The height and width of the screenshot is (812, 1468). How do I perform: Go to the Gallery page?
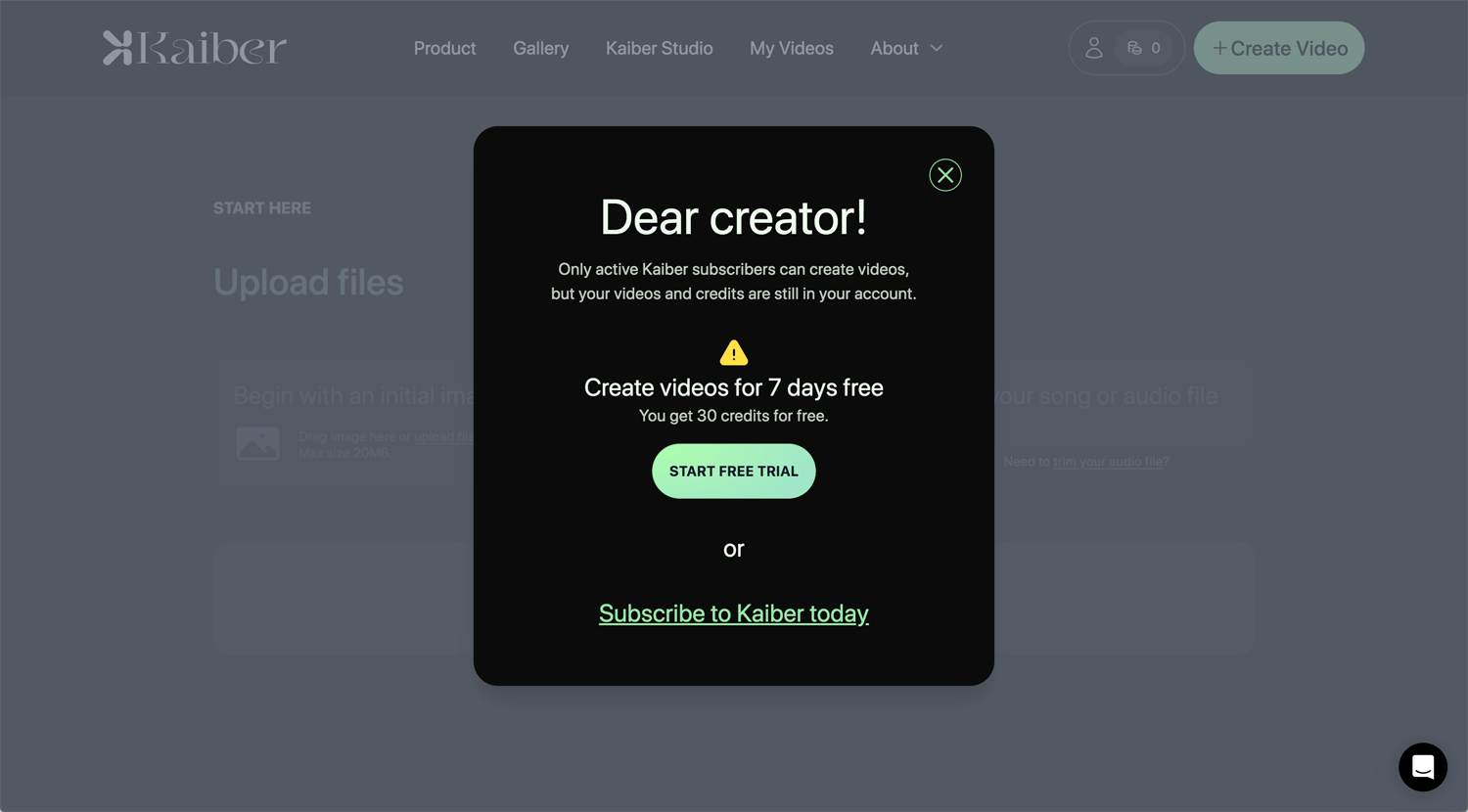(540, 48)
